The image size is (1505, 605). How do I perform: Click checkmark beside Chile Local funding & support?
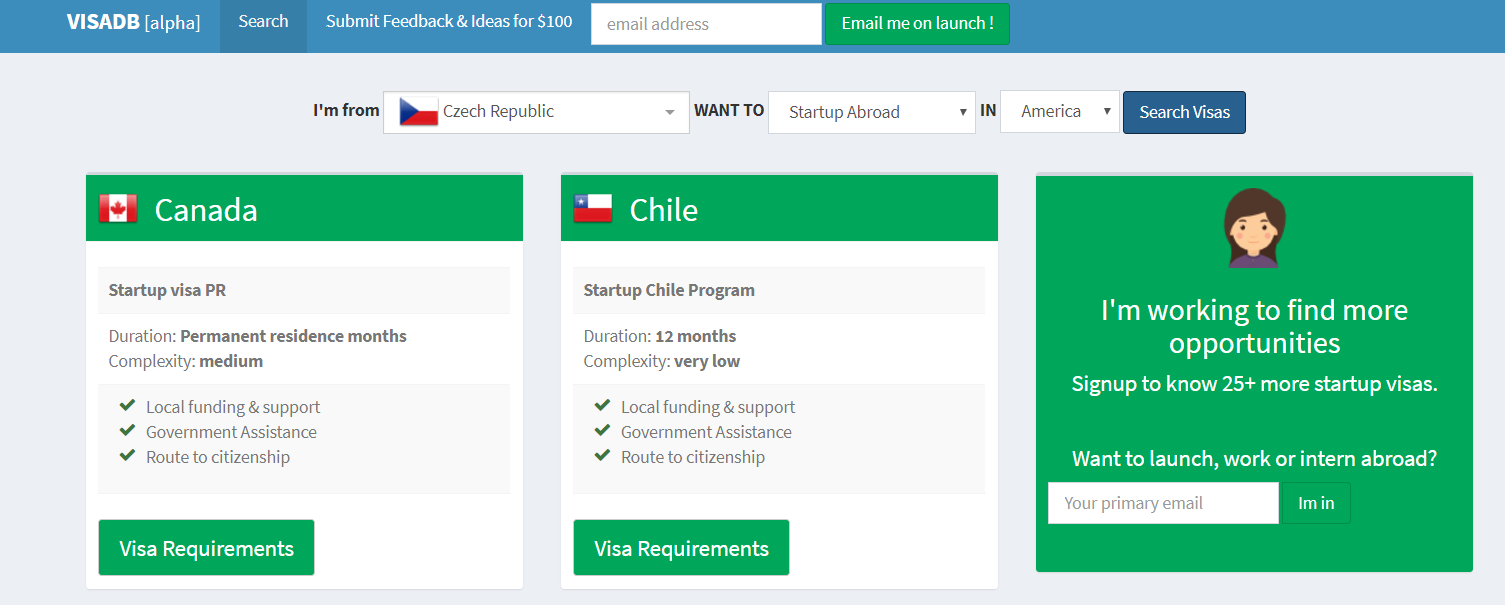602,406
